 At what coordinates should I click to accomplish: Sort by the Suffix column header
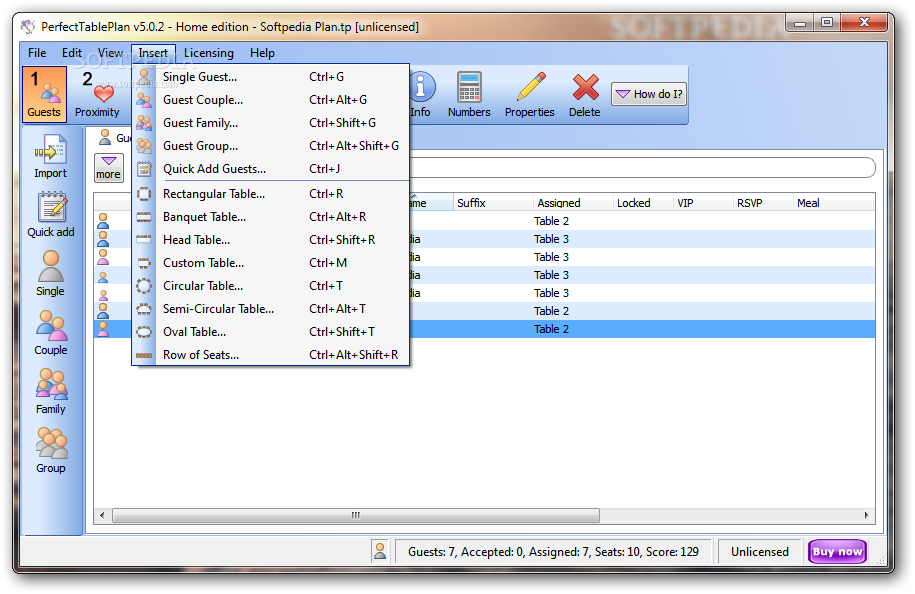[493, 202]
